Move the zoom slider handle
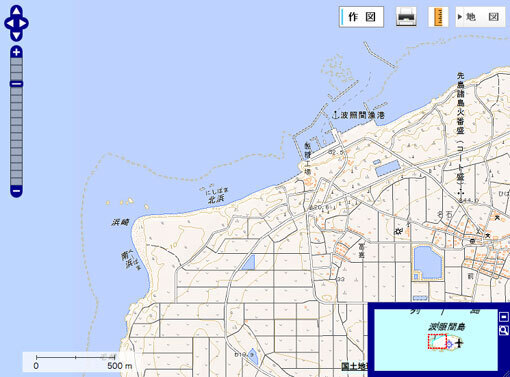Screen dimensions: 510x377 (x=16, y=84)
